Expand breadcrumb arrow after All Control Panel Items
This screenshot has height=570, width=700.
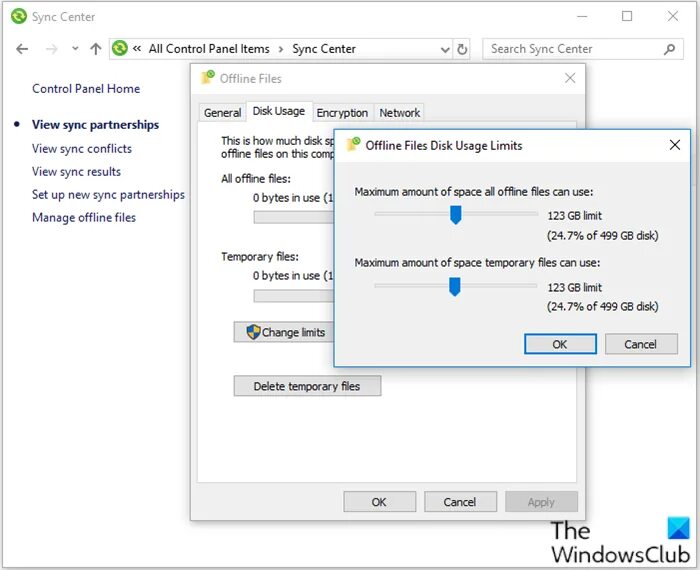pos(281,49)
